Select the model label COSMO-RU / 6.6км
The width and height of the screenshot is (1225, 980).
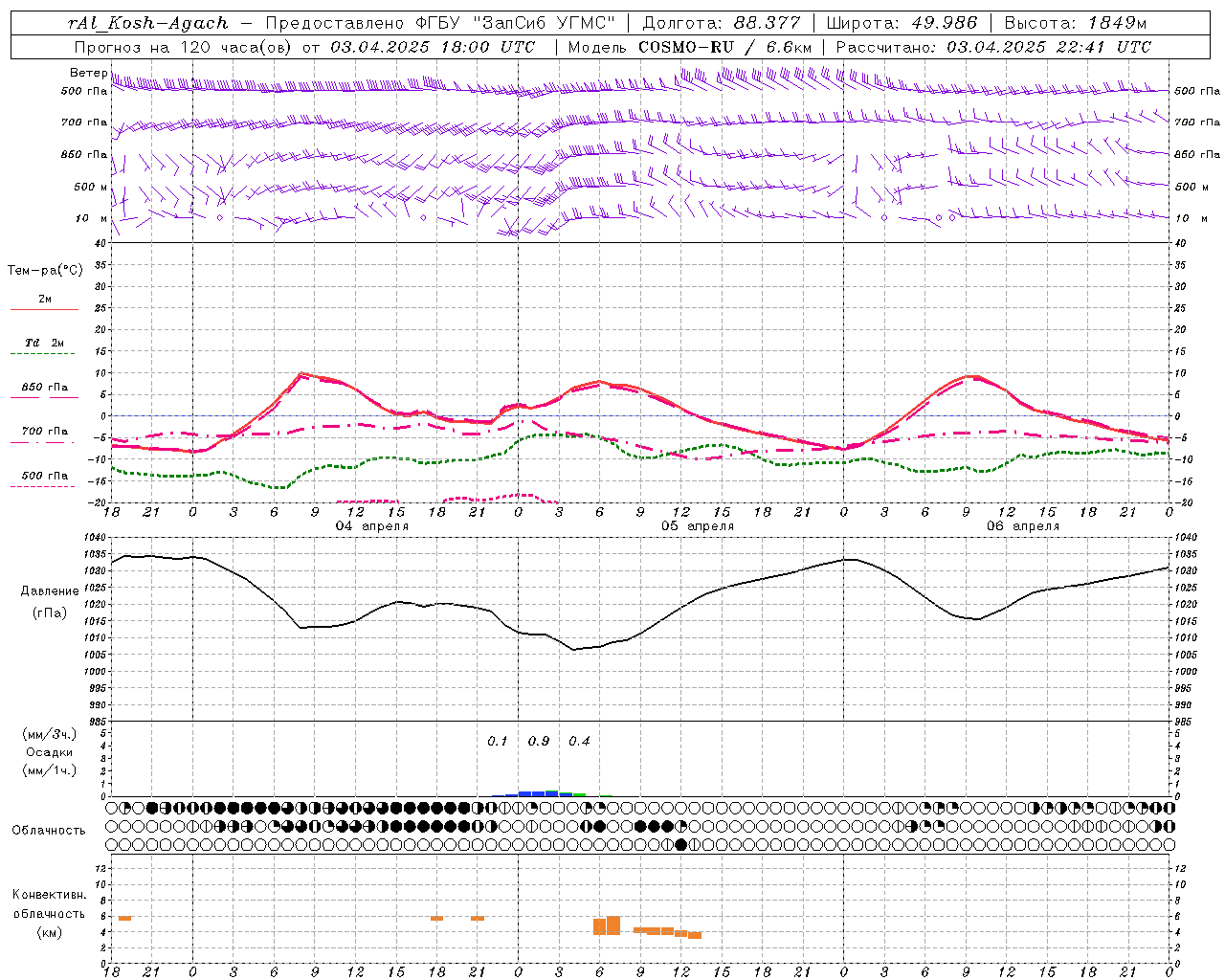[724, 47]
